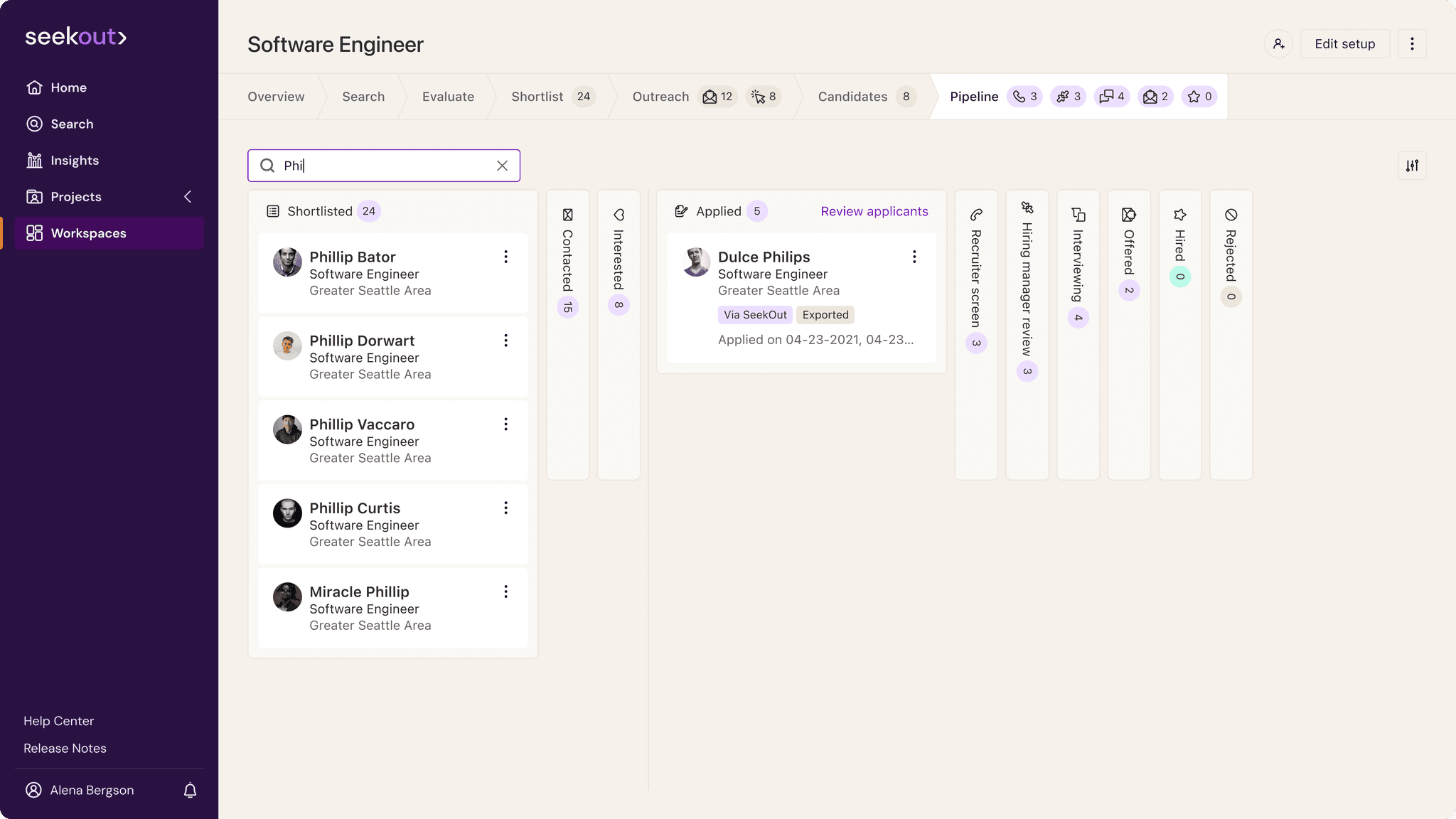This screenshot has height=819, width=1456.
Task: Open Phillip Curtis's profile photo
Action: [x=287, y=513]
